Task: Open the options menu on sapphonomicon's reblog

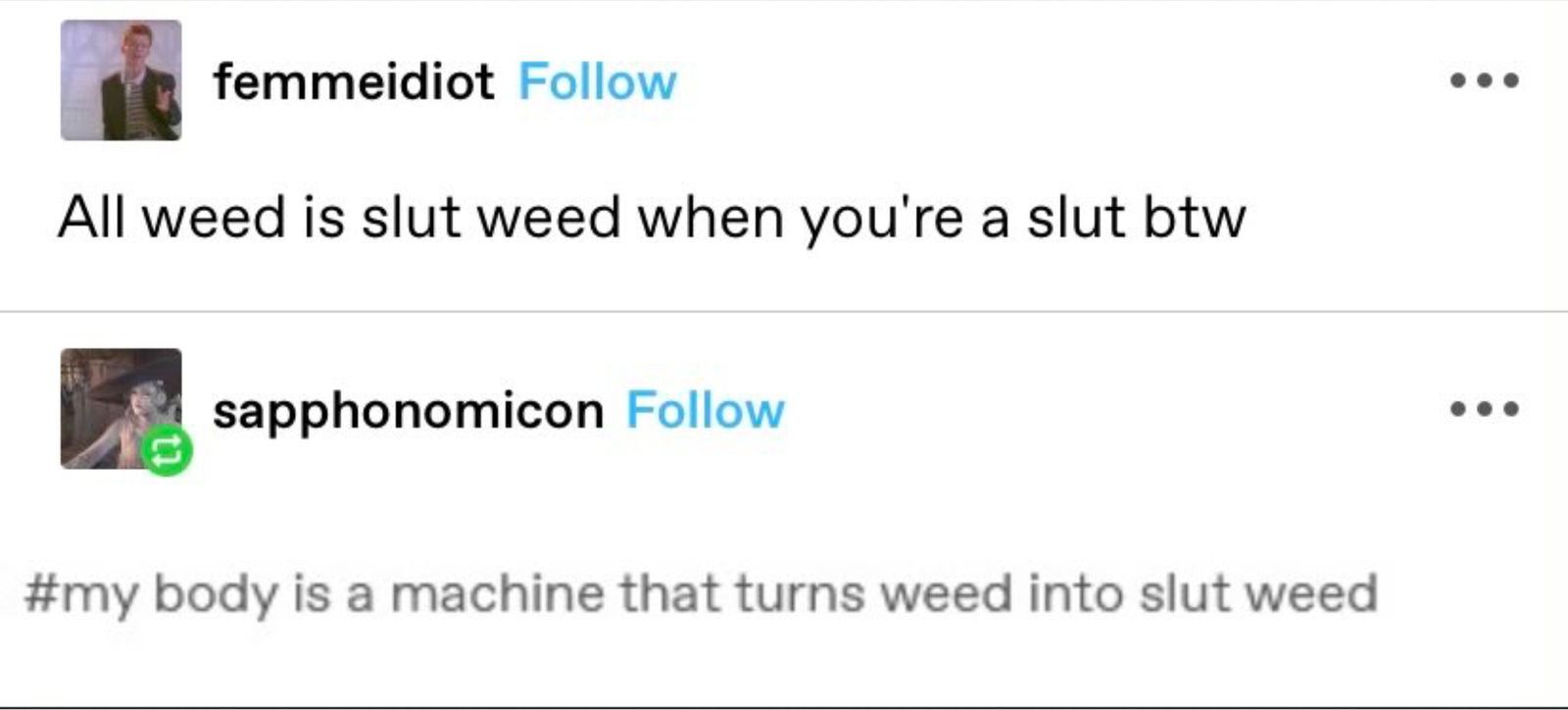Action: (1485, 408)
